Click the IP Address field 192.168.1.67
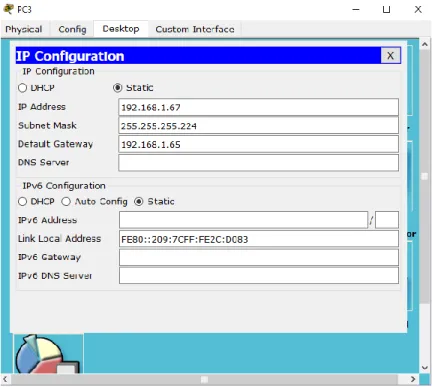 pos(258,107)
